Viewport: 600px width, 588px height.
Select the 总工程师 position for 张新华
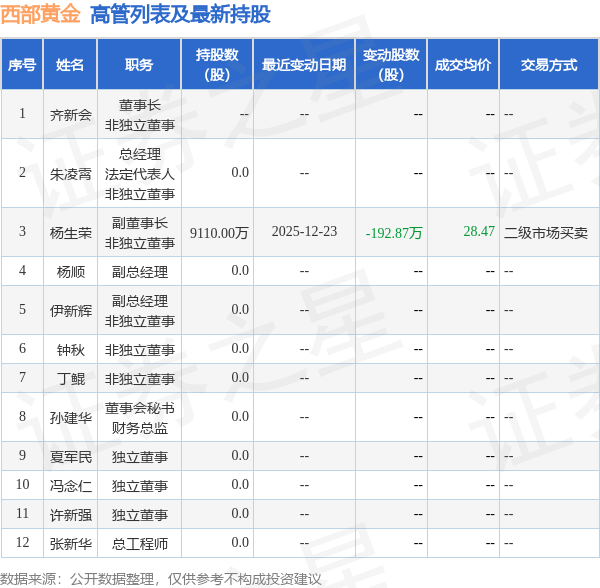139,543
